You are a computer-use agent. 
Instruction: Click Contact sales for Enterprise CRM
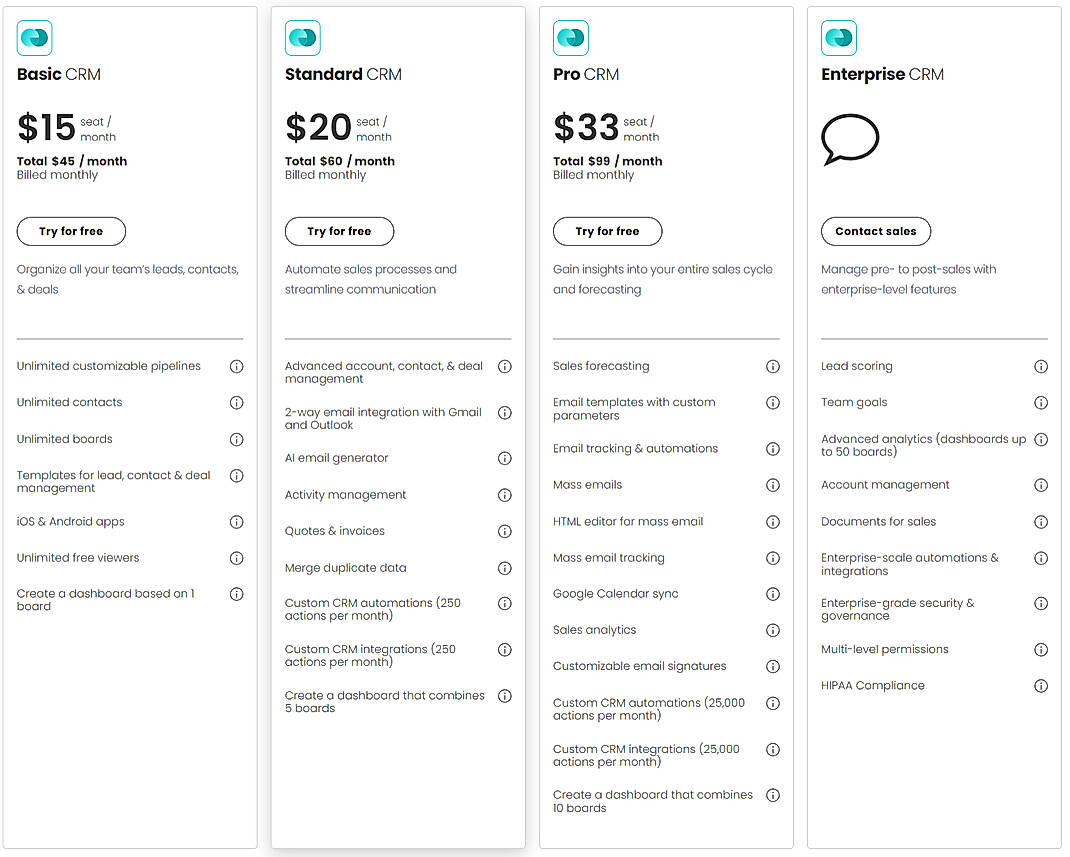(875, 231)
